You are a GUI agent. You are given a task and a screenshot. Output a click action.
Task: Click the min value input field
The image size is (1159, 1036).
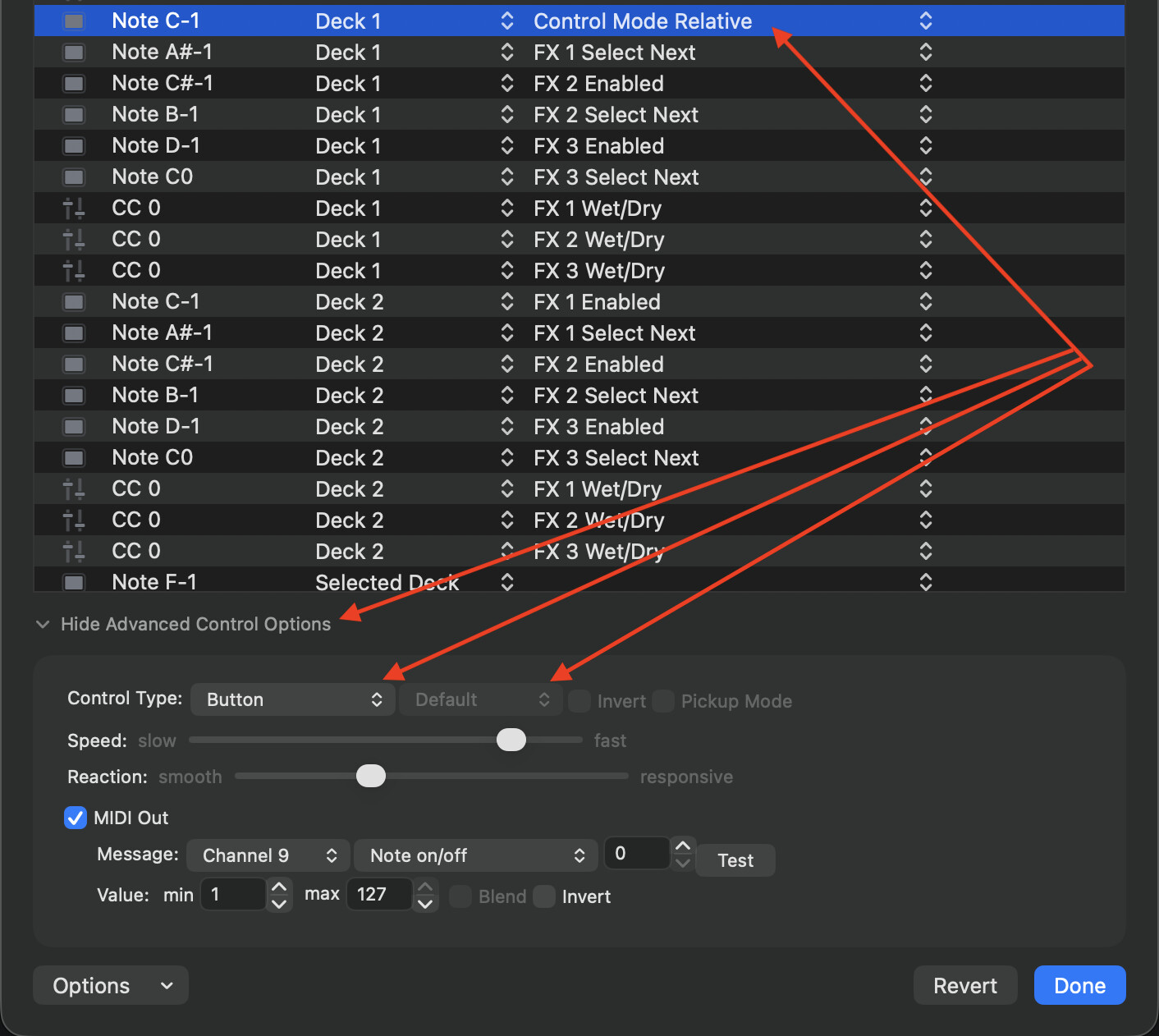234,894
